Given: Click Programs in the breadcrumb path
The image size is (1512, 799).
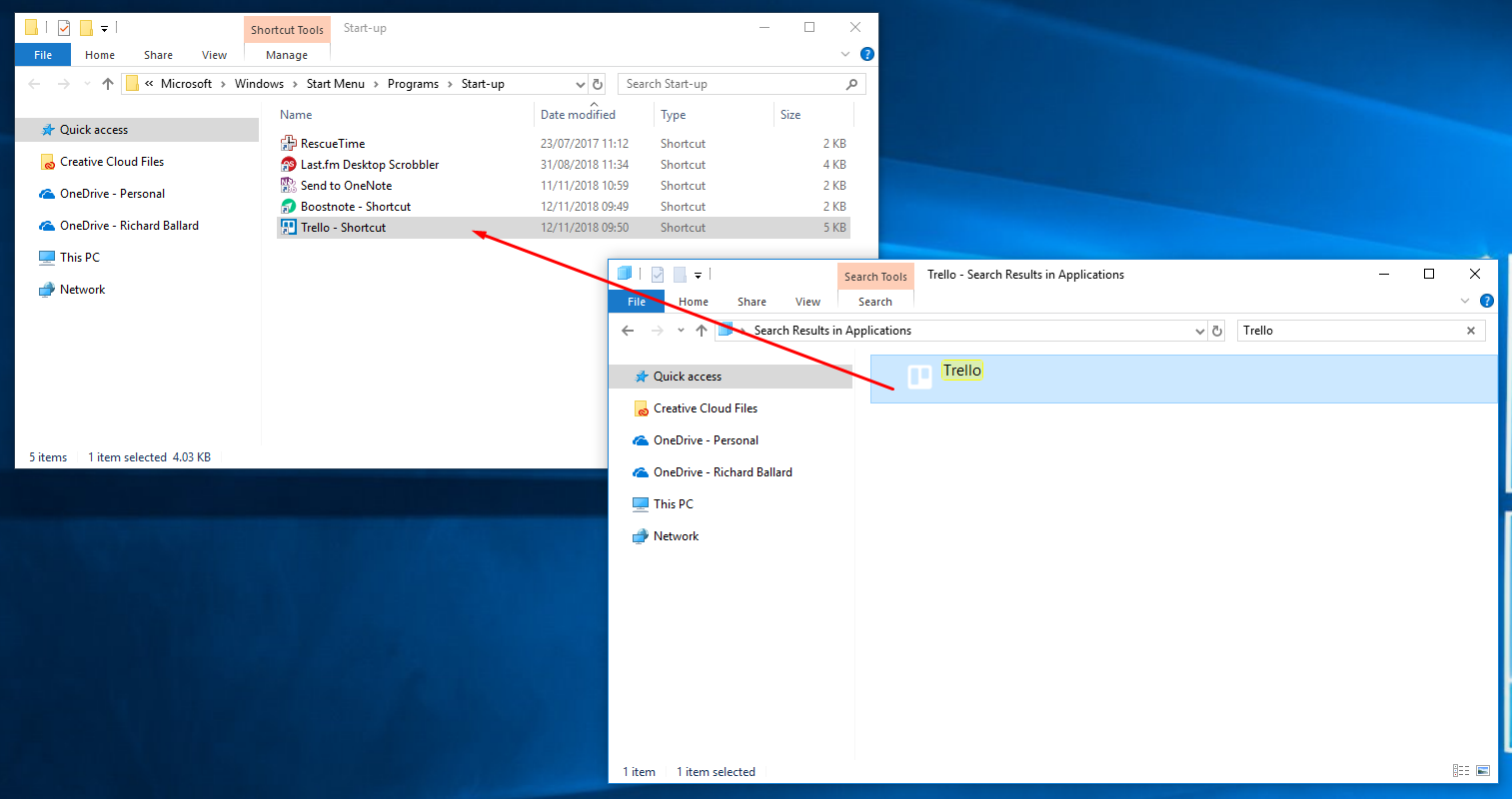Looking at the screenshot, I should click(413, 84).
